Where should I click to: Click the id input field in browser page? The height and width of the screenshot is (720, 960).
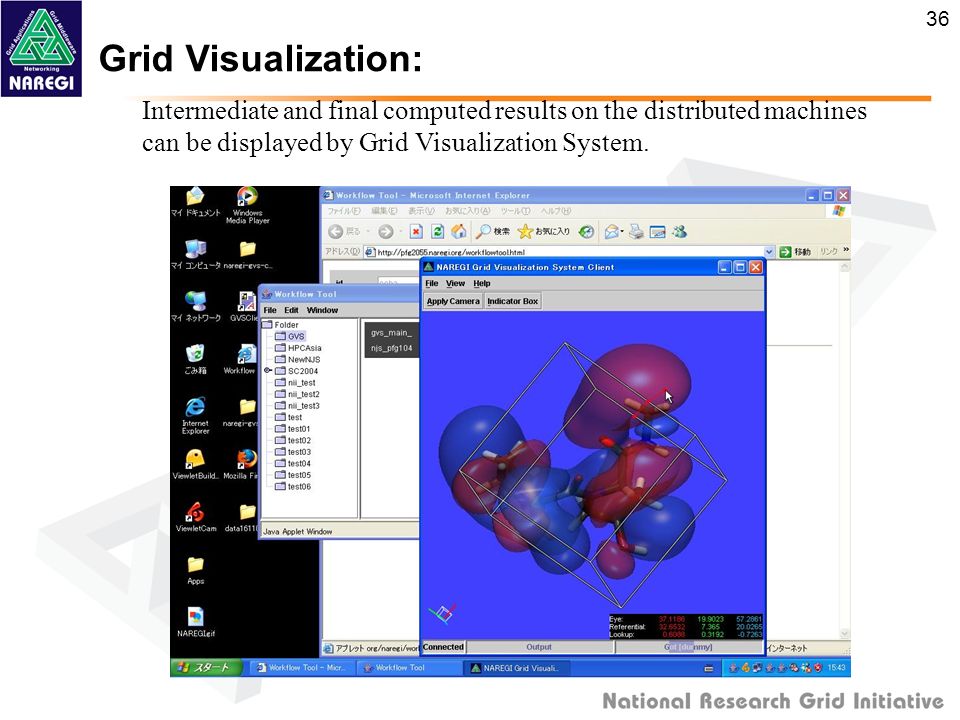click(399, 282)
